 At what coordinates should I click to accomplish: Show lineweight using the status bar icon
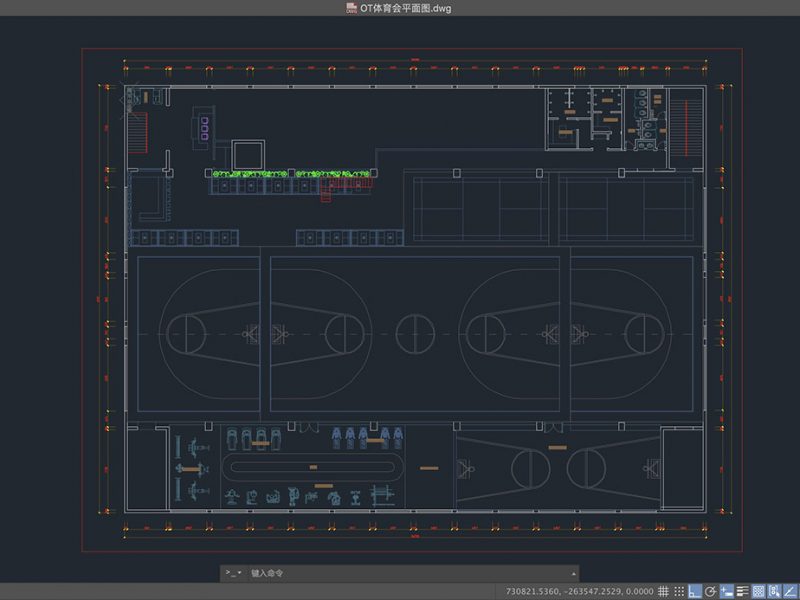tap(743, 591)
